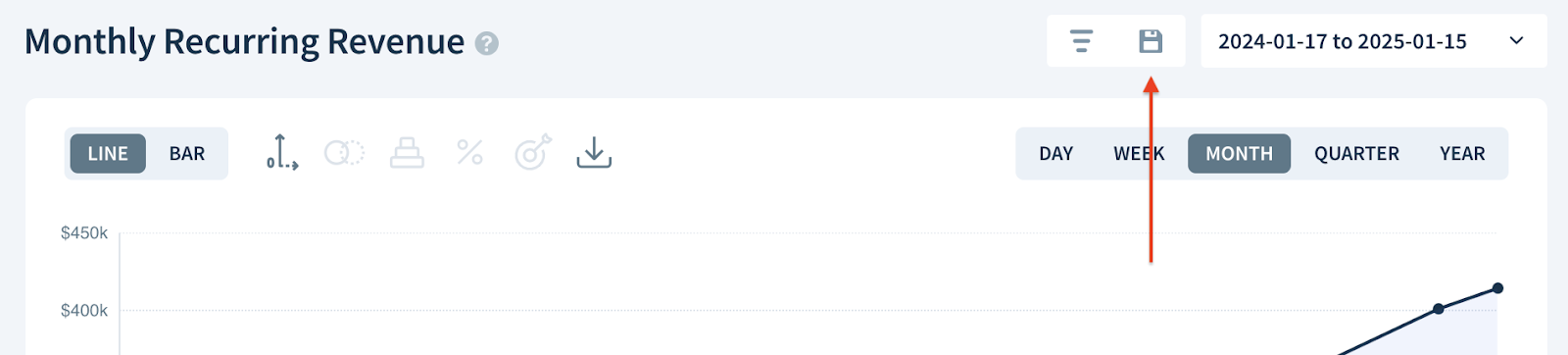Viewport: 1568px width, 355px height.
Task: Open the filter icon
Action: click(1081, 41)
